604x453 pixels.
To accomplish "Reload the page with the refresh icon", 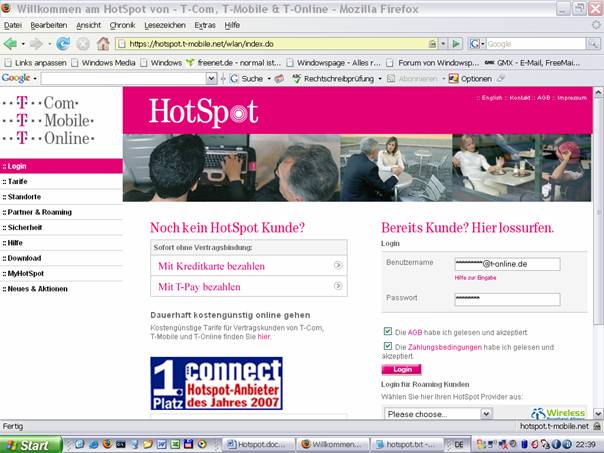I will click(x=63, y=44).
